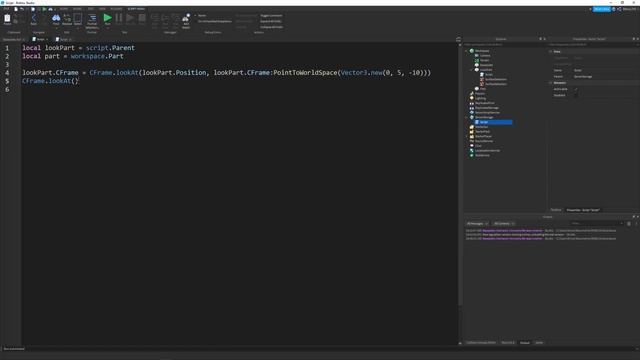The width and height of the screenshot is (640, 360).
Task: Click the Resume playback icon
Action: (130, 18)
